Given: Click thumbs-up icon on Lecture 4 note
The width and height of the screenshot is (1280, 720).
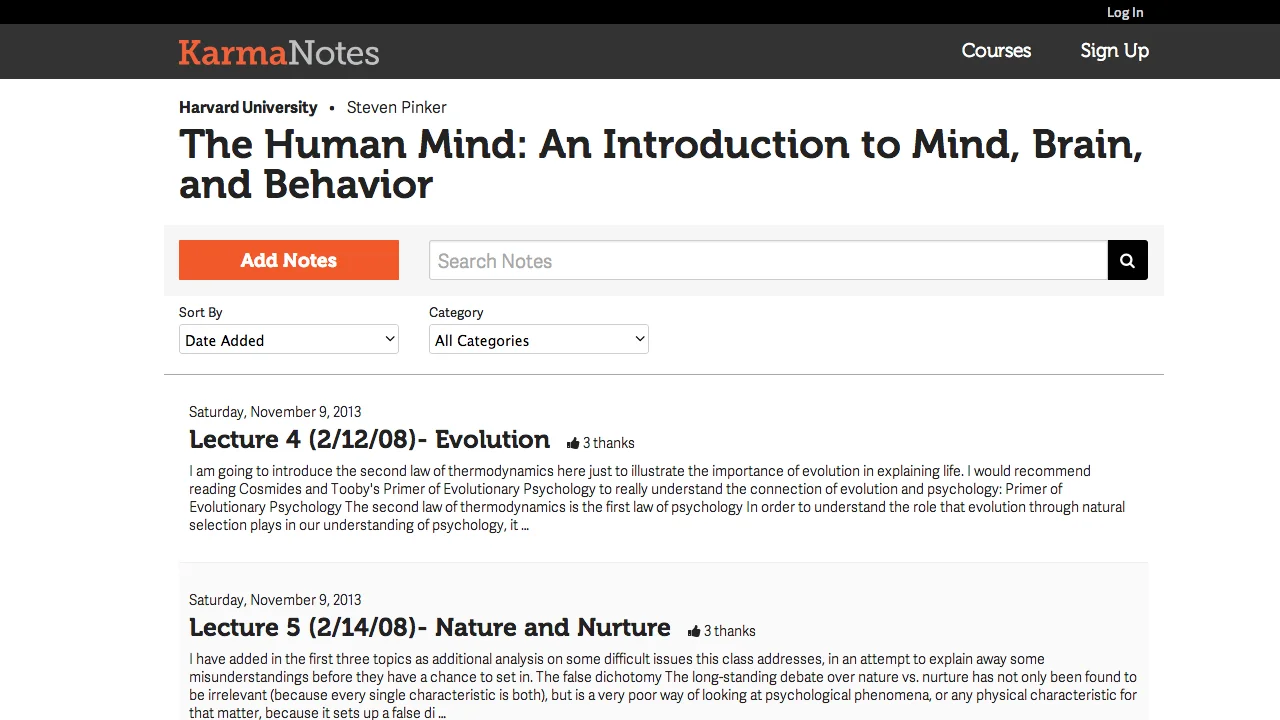Looking at the screenshot, I should coord(573,443).
